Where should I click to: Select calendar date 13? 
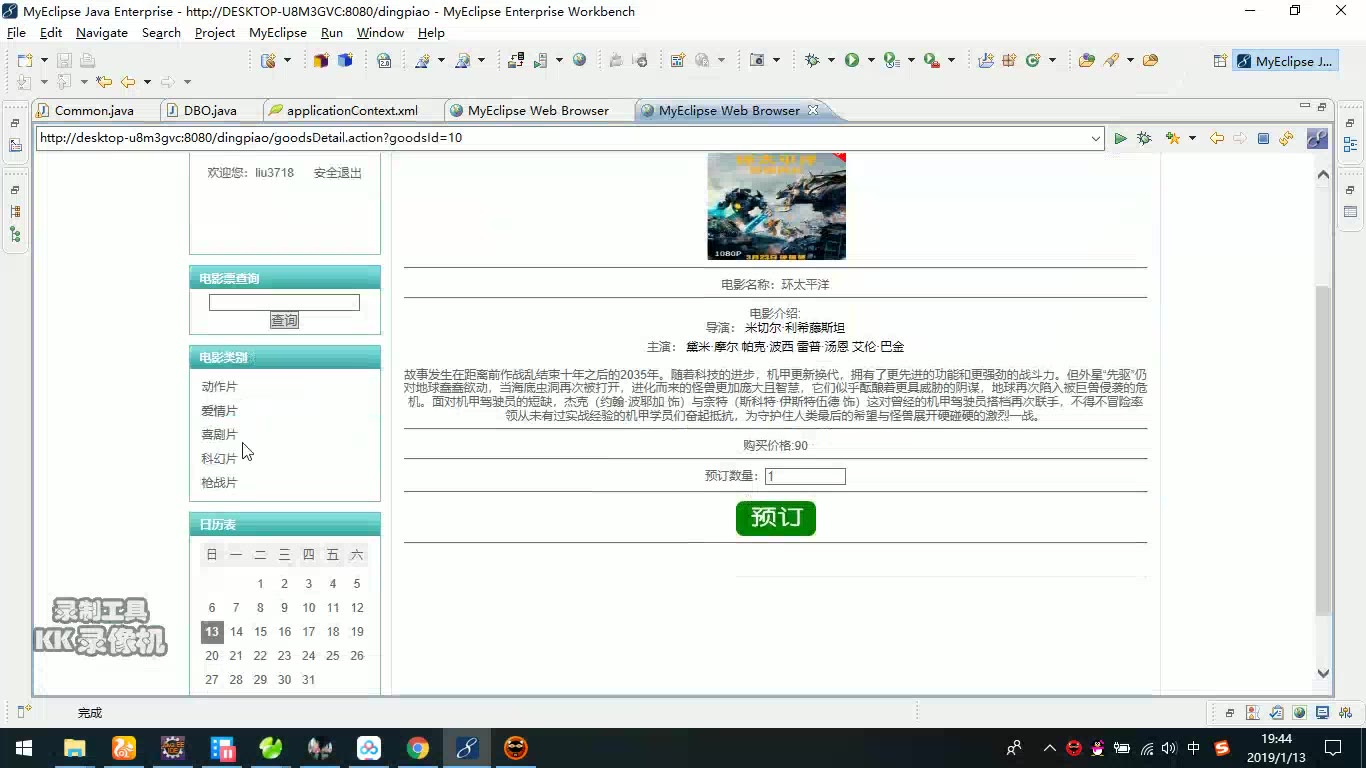pos(211,632)
